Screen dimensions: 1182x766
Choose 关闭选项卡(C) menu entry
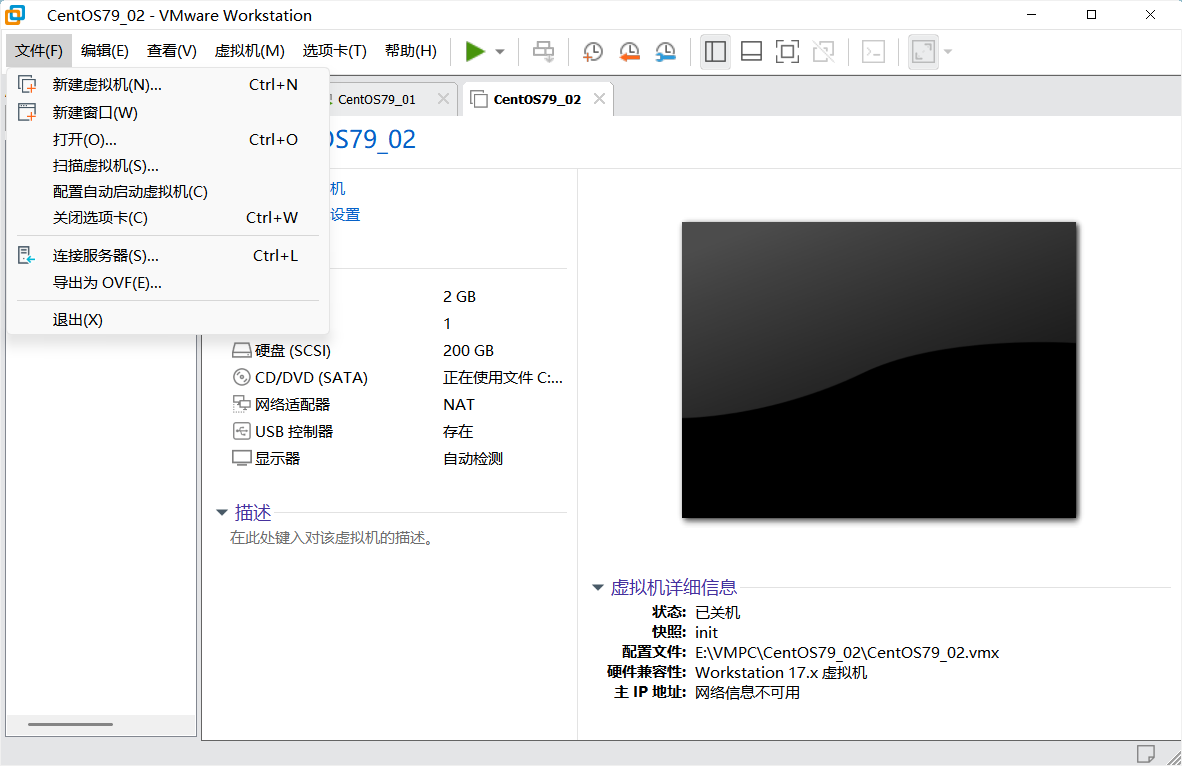[x=168, y=218]
